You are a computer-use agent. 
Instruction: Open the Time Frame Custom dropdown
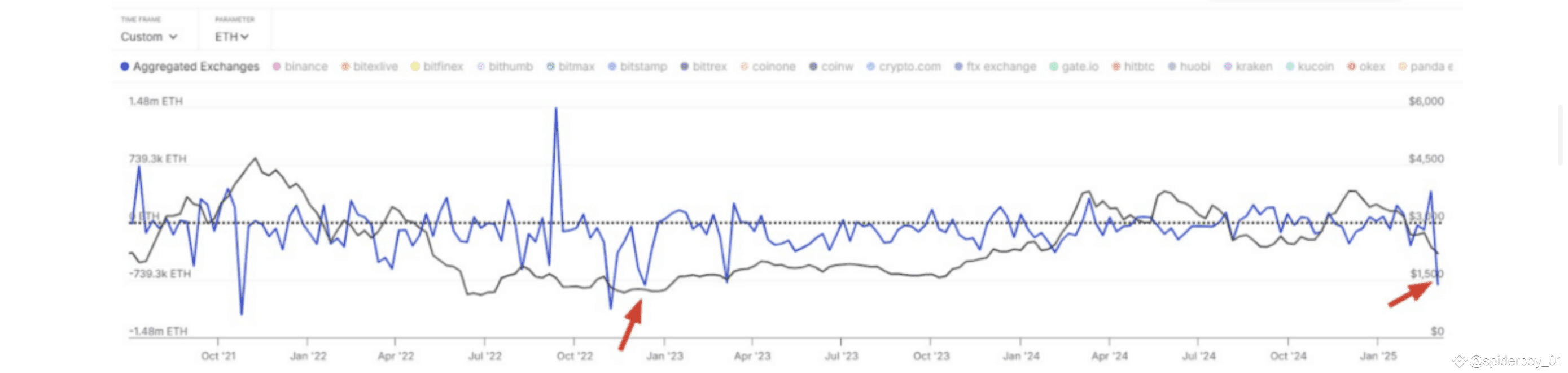pyautogui.click(x=148, y=37)
